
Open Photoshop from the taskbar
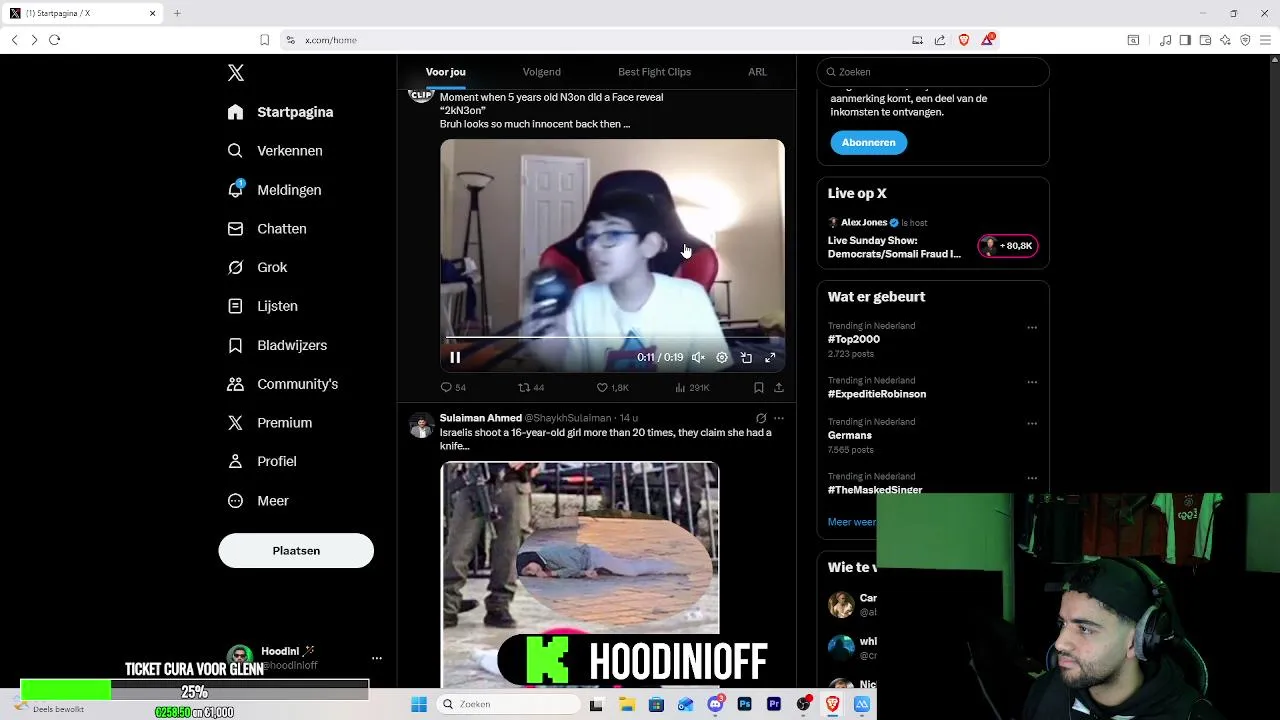click(744, 704)
